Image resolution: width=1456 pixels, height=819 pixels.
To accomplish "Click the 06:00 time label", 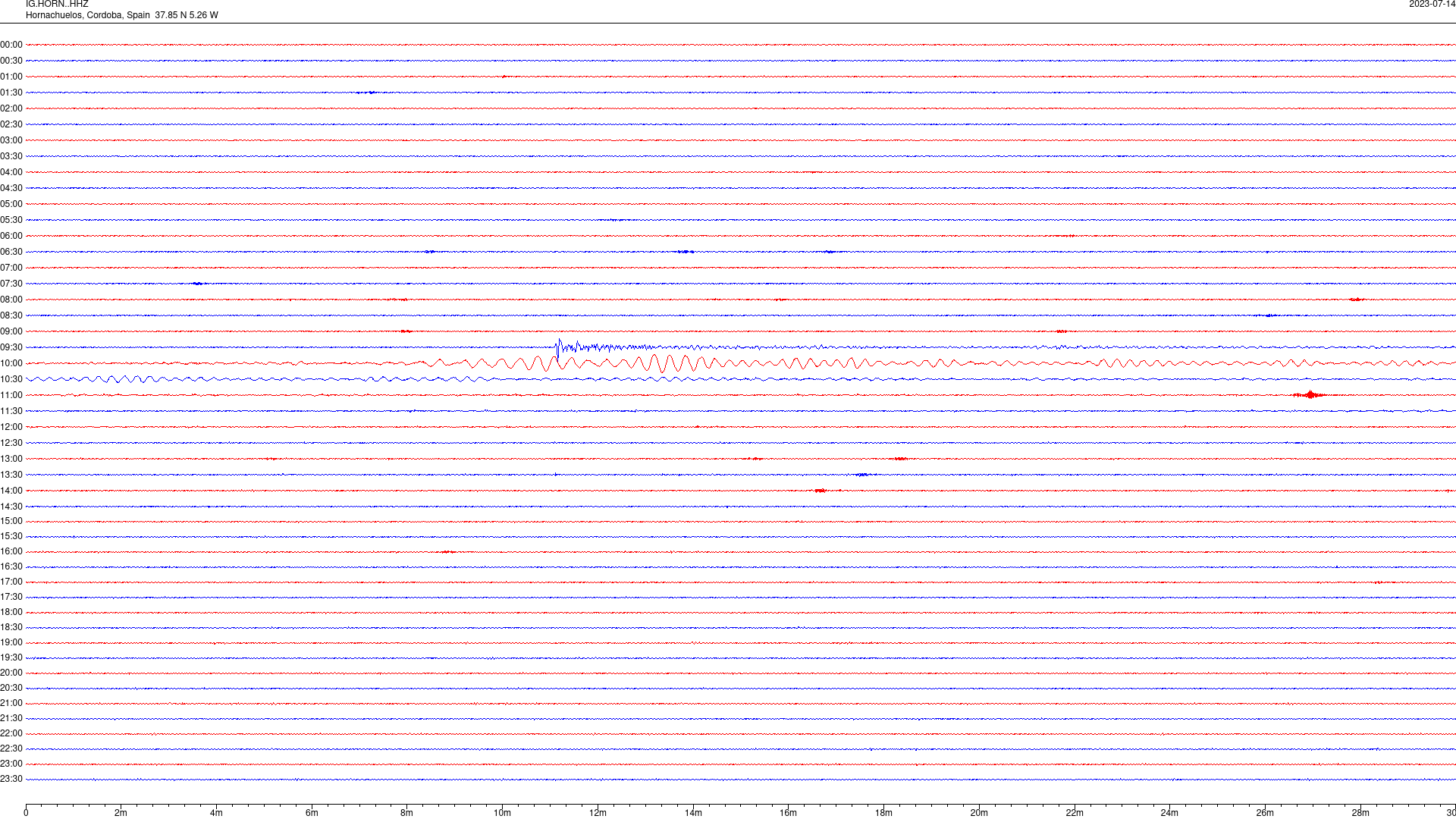I will (x=11, y=236).
